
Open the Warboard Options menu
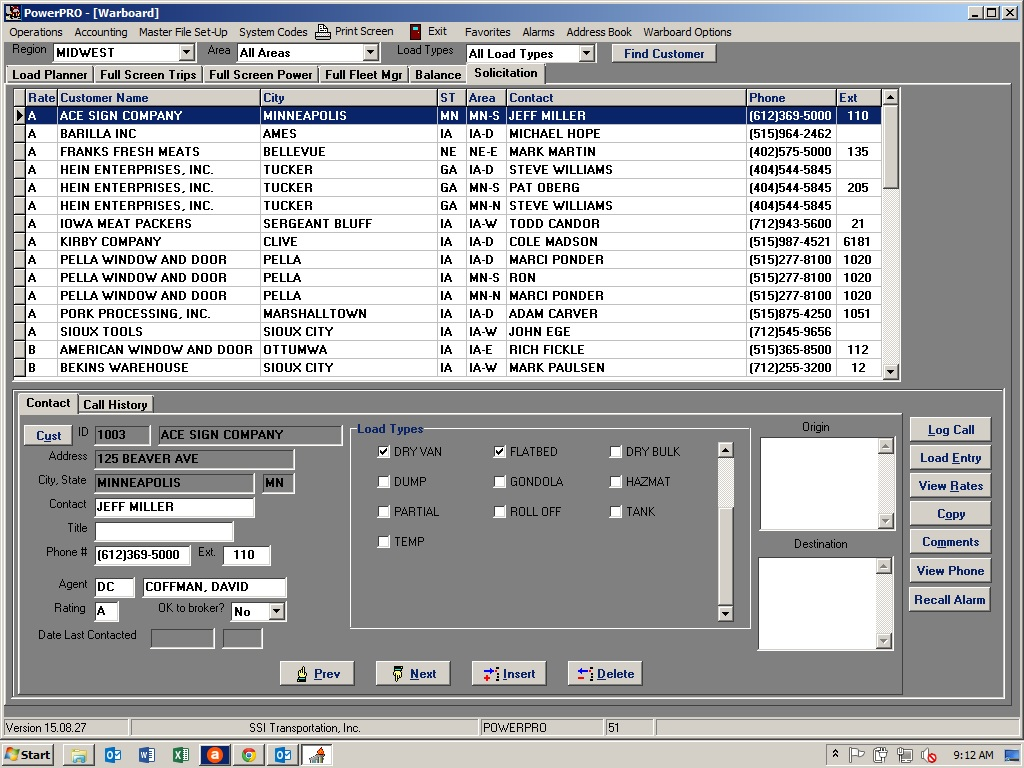[687, 31]
